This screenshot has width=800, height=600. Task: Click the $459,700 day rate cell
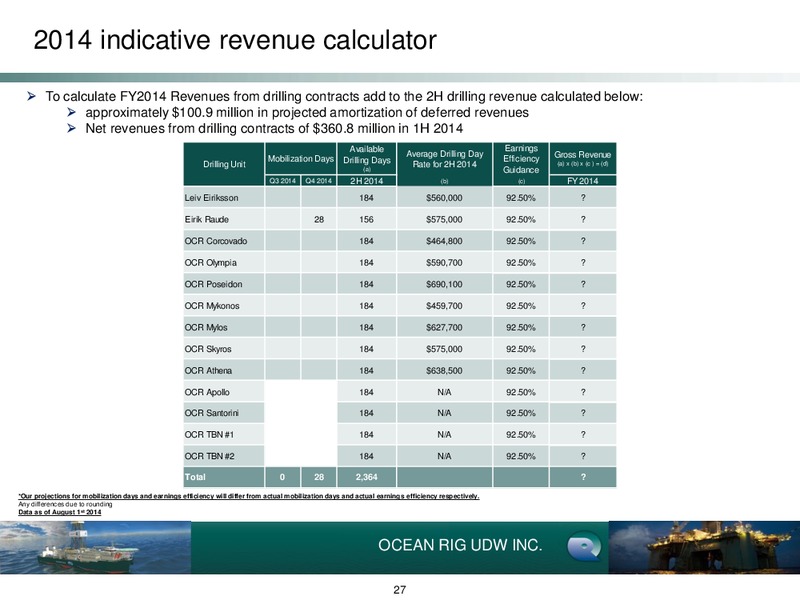(444, 306)
